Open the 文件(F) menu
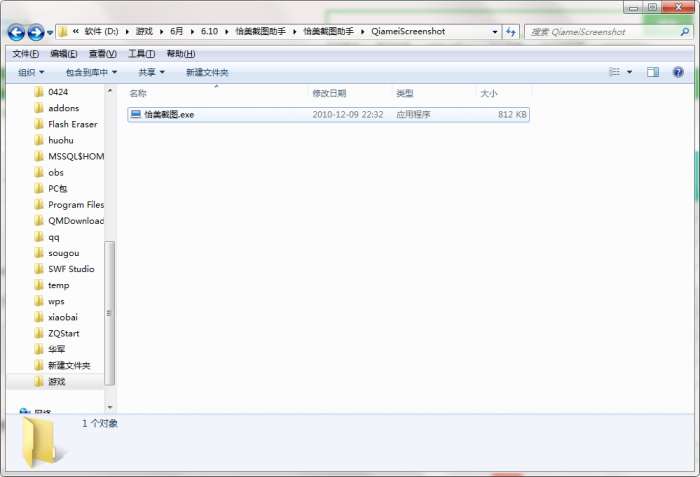This screenshot has height=477, width=700. click(25, 54)
